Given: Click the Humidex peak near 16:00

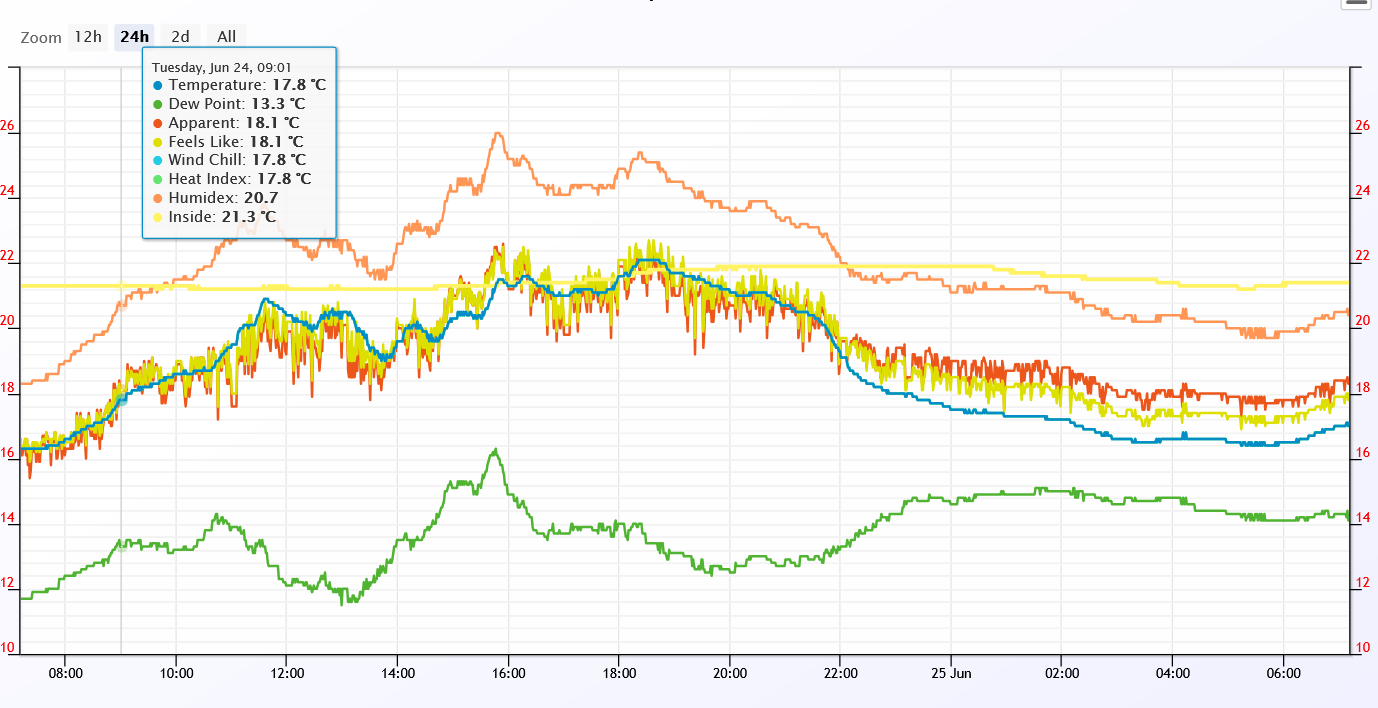Looking at the screenshot, I should pos(497,134).
